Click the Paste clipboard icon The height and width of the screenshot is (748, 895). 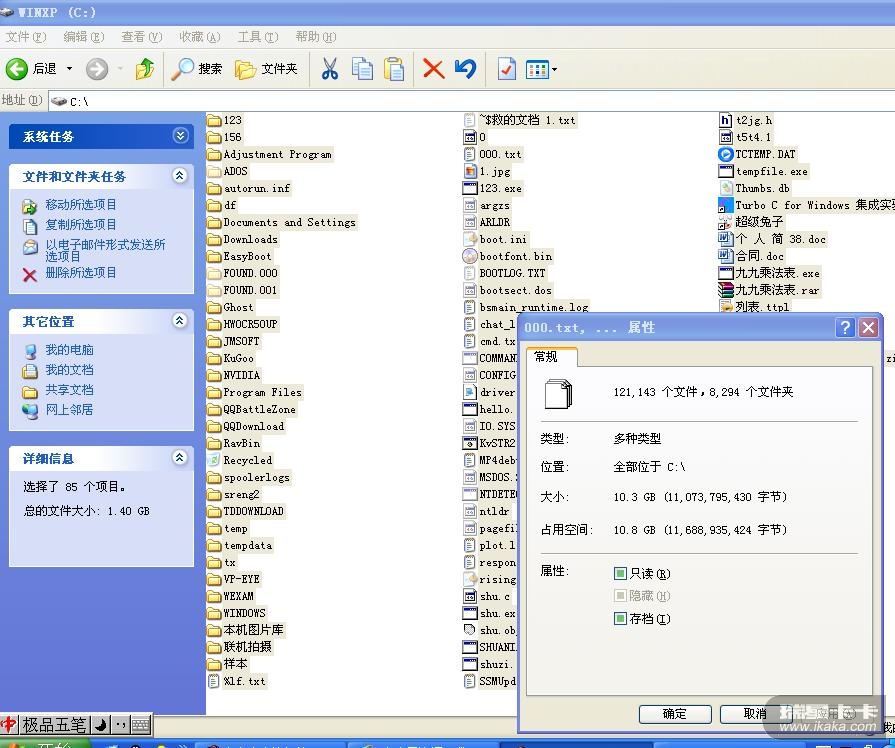pos(395,69)
